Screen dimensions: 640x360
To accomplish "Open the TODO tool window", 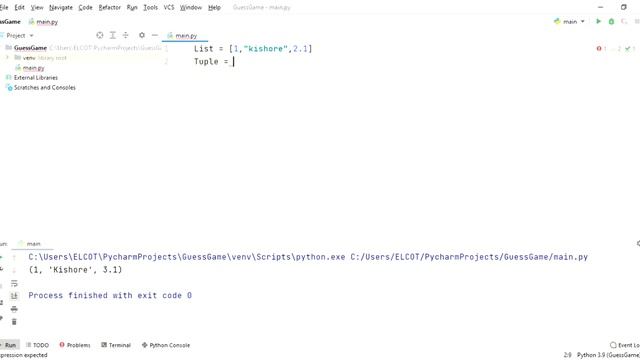I will click(37, 345).
